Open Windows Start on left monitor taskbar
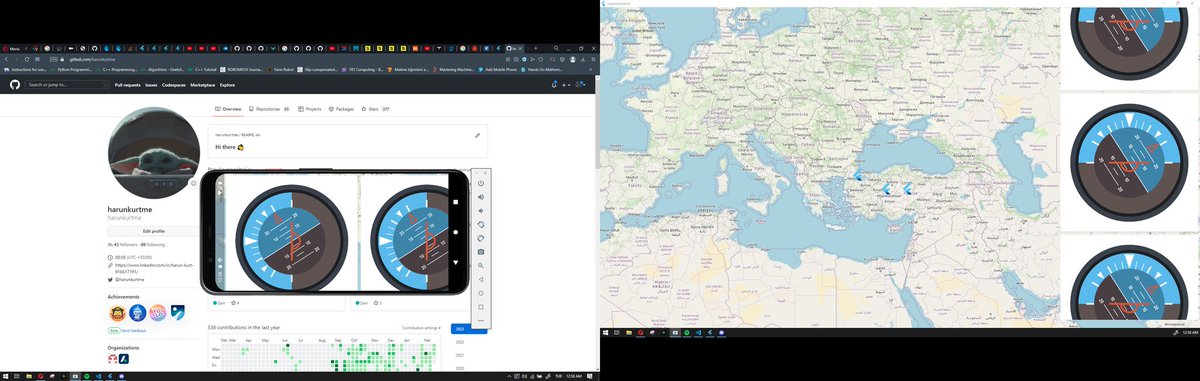Image resolution: width=1200 pixels, height=381 pixels. tap(5, 376)
